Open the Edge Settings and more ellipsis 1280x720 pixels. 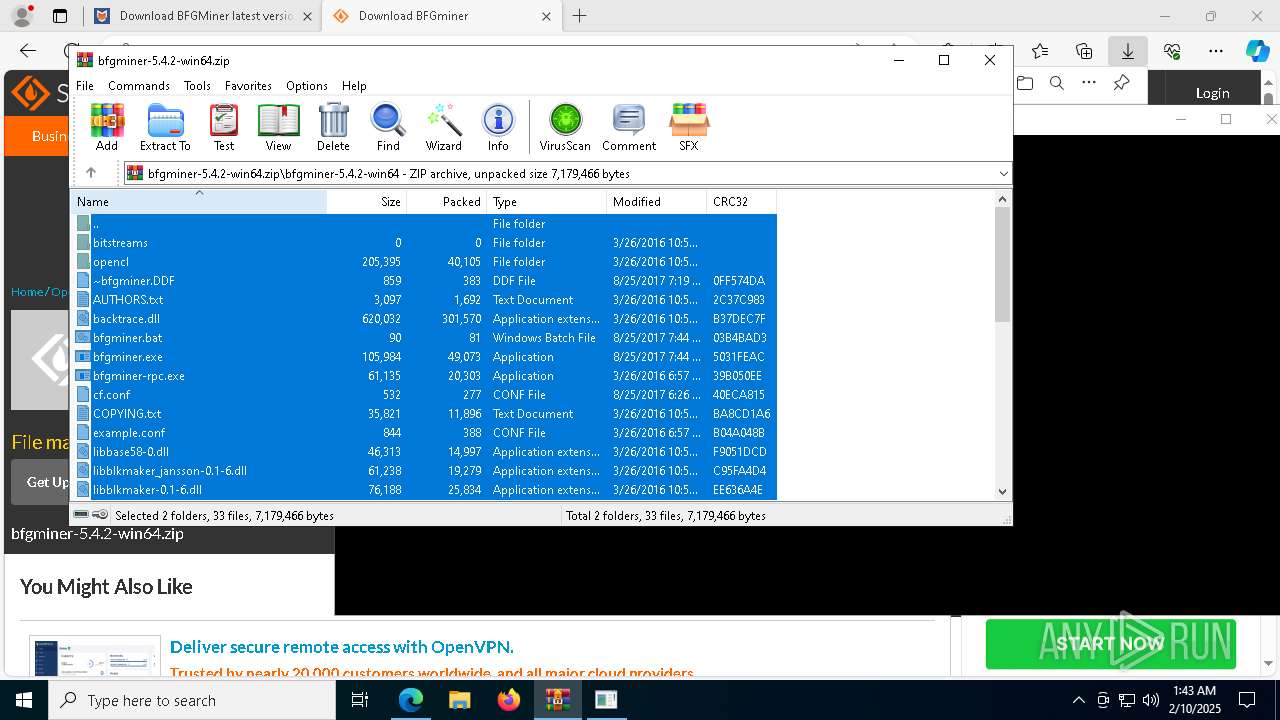point(1216,51)
